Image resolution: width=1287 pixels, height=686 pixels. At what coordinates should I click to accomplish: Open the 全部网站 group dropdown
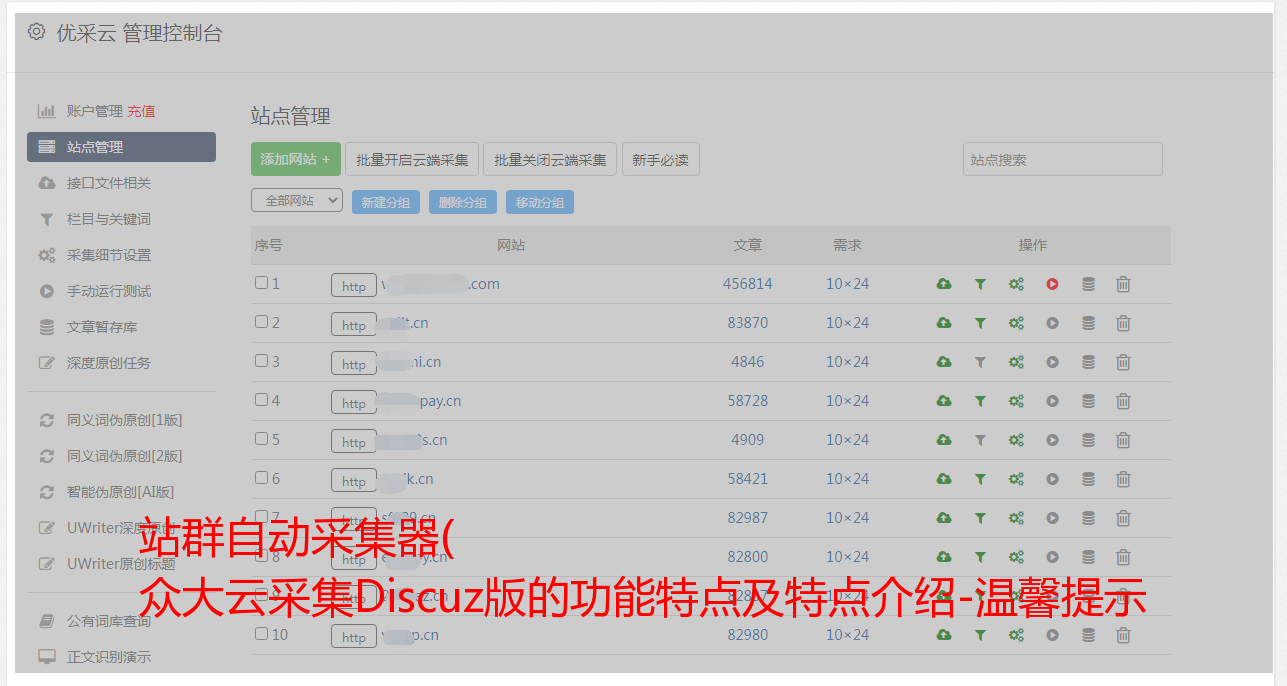tap(297, 201)
